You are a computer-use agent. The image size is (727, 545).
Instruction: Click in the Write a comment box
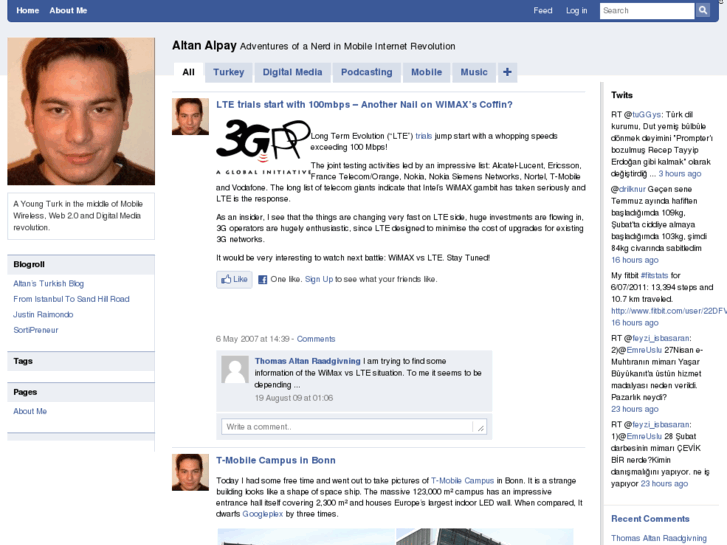click(x=354, y=427)
